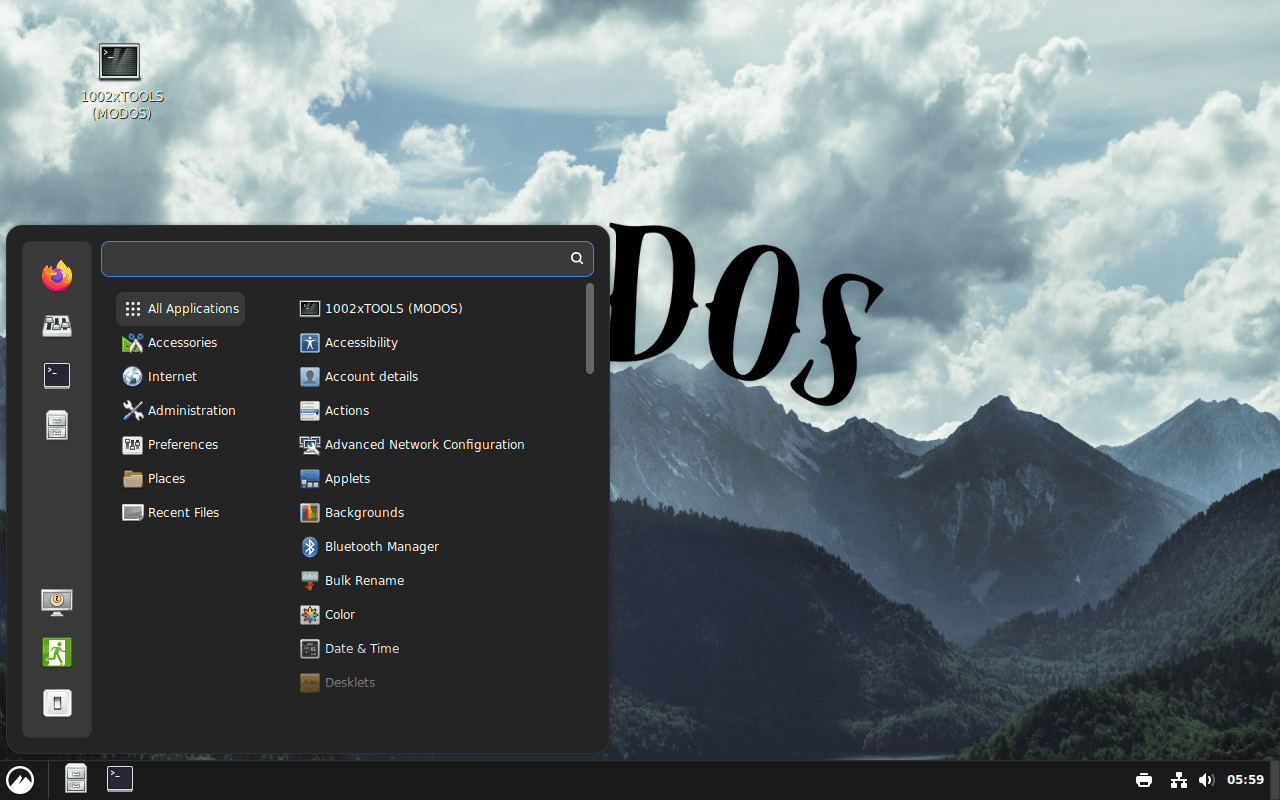Open the volume control via the speaker applet
Image resolution: width=1280 pixels, height=800 pixels.
point(1206,779)
